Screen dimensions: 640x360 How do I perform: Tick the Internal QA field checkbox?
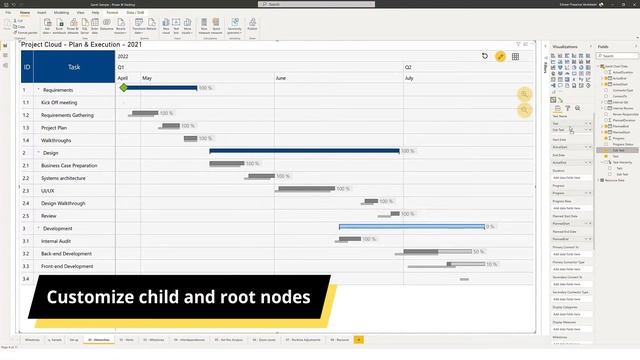[x=606, y=102]
